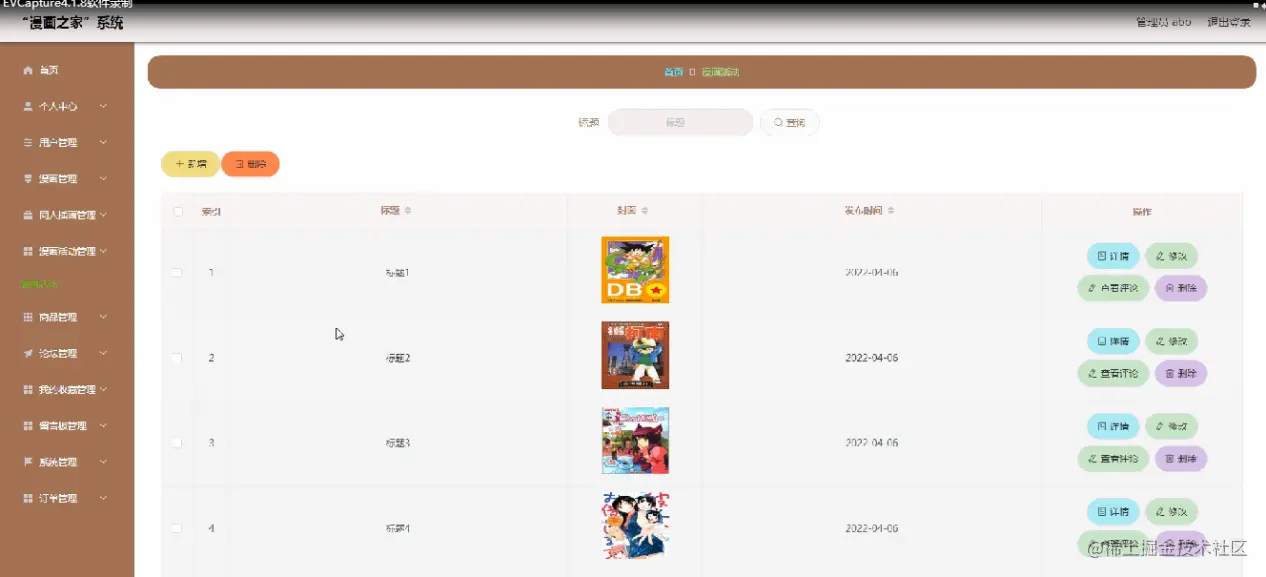Click the 标题4 cell text
Screen dimensions: 1266x577
[398, 528]
